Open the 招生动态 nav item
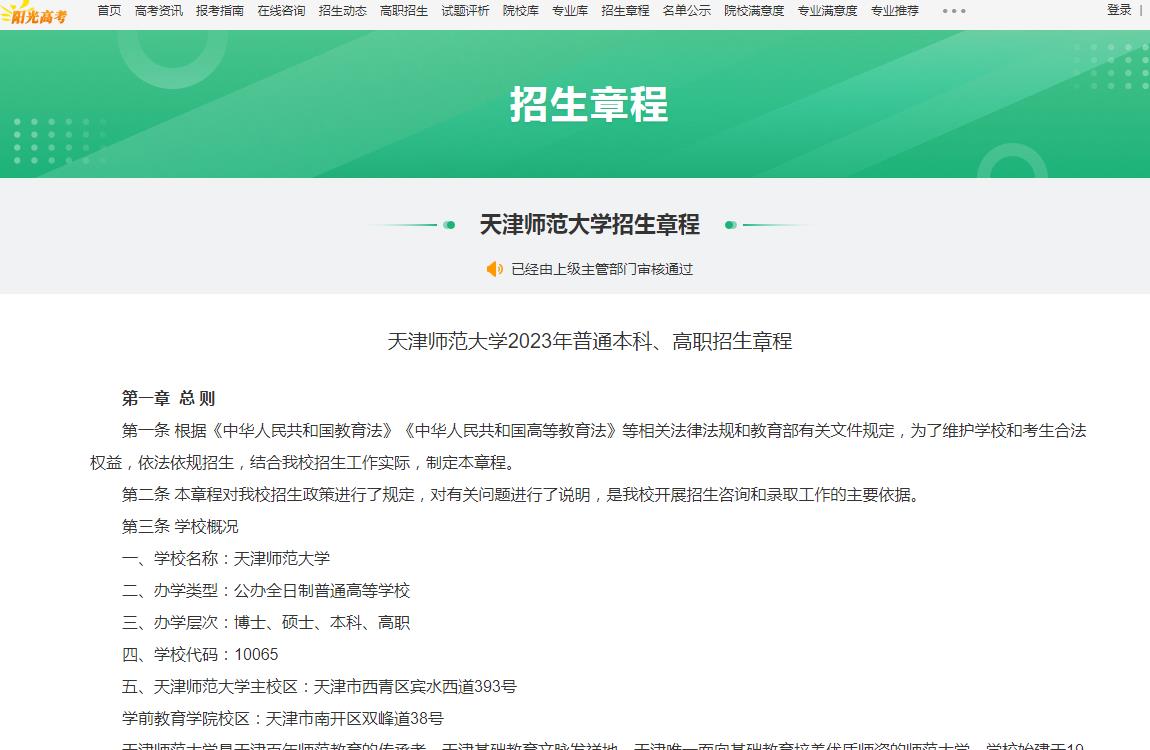Image resolution: width=1150 pixels, height=750 pixels. click(343, 10)
